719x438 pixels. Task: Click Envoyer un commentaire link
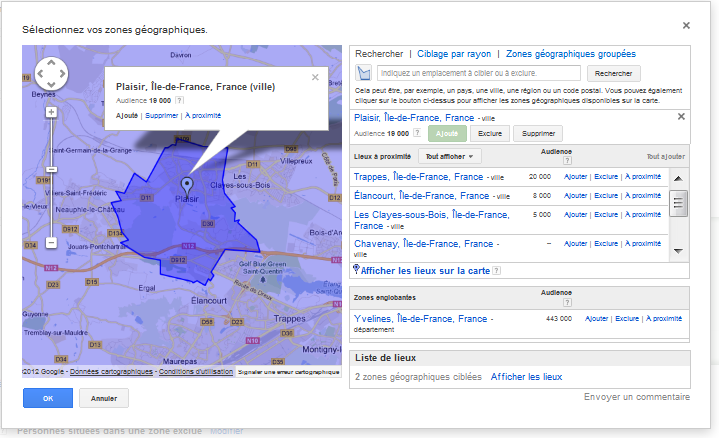[636, 397]
